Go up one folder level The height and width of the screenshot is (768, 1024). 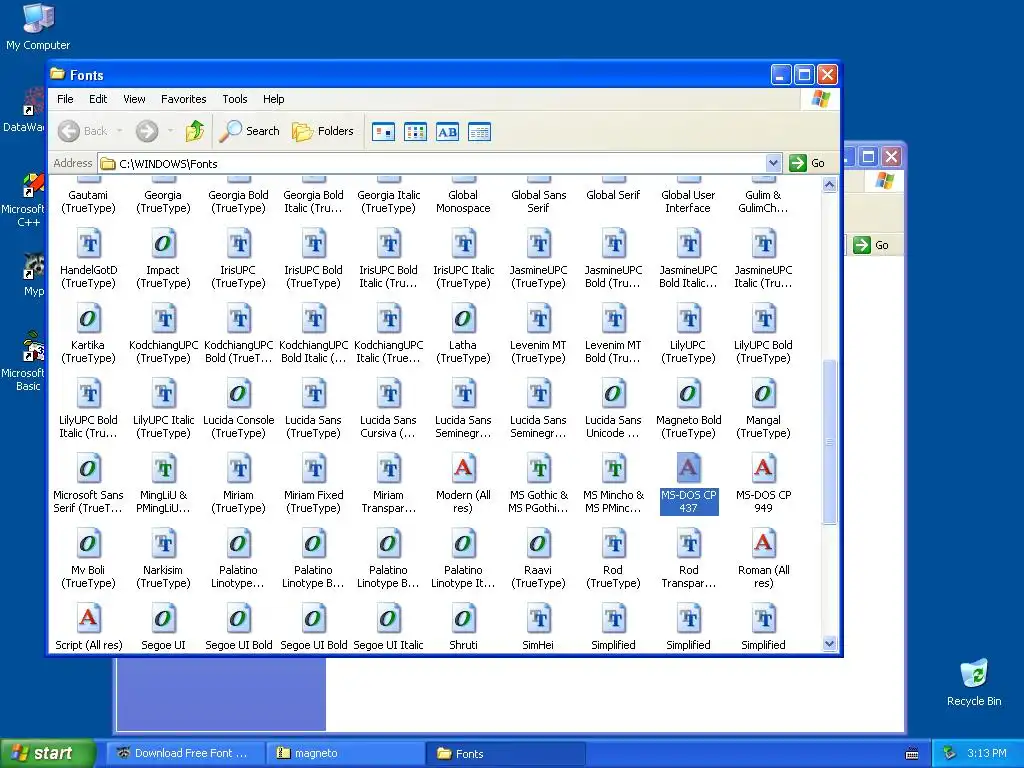click(195, 131)
